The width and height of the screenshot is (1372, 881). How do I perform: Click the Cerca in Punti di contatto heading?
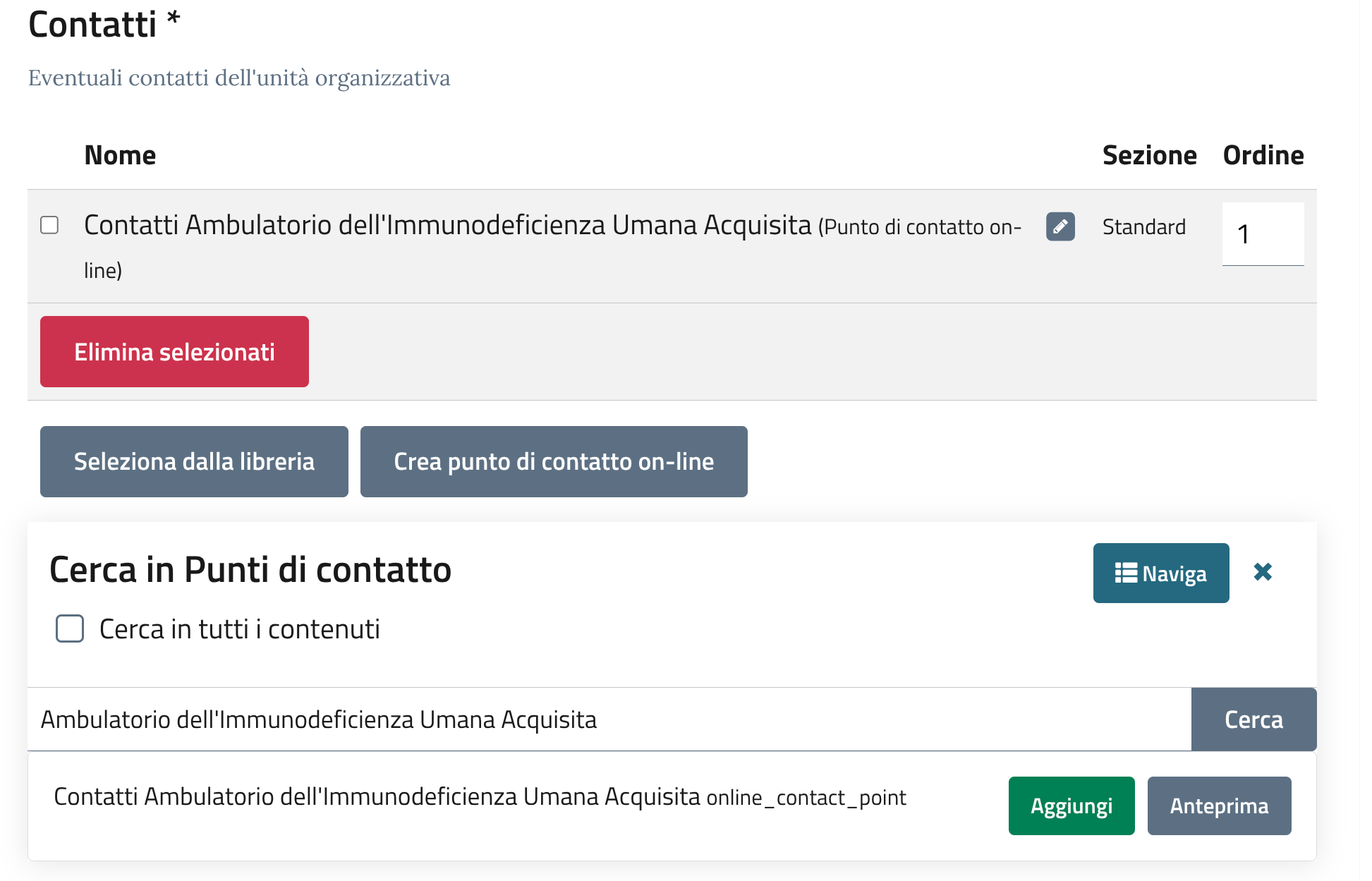250,569
